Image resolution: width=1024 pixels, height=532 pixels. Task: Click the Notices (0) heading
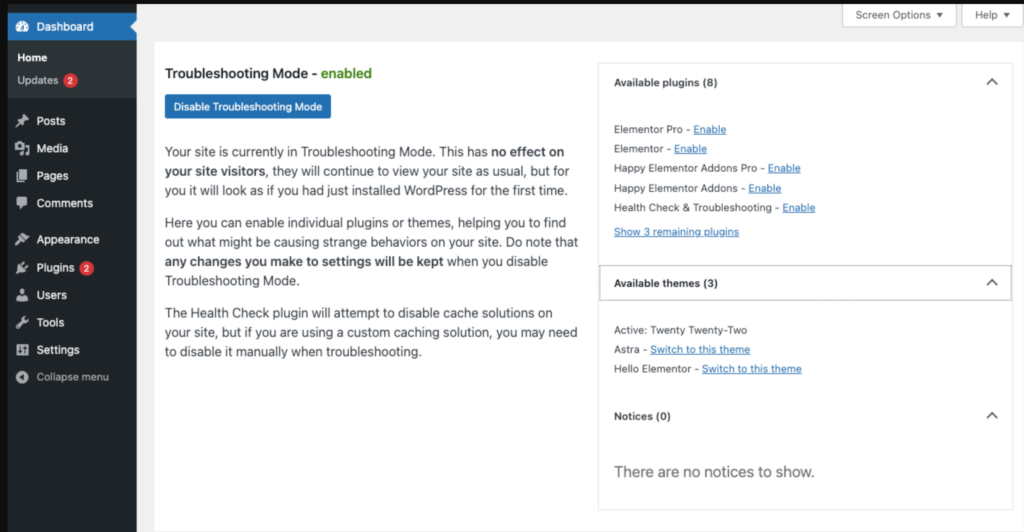point(642,416)
